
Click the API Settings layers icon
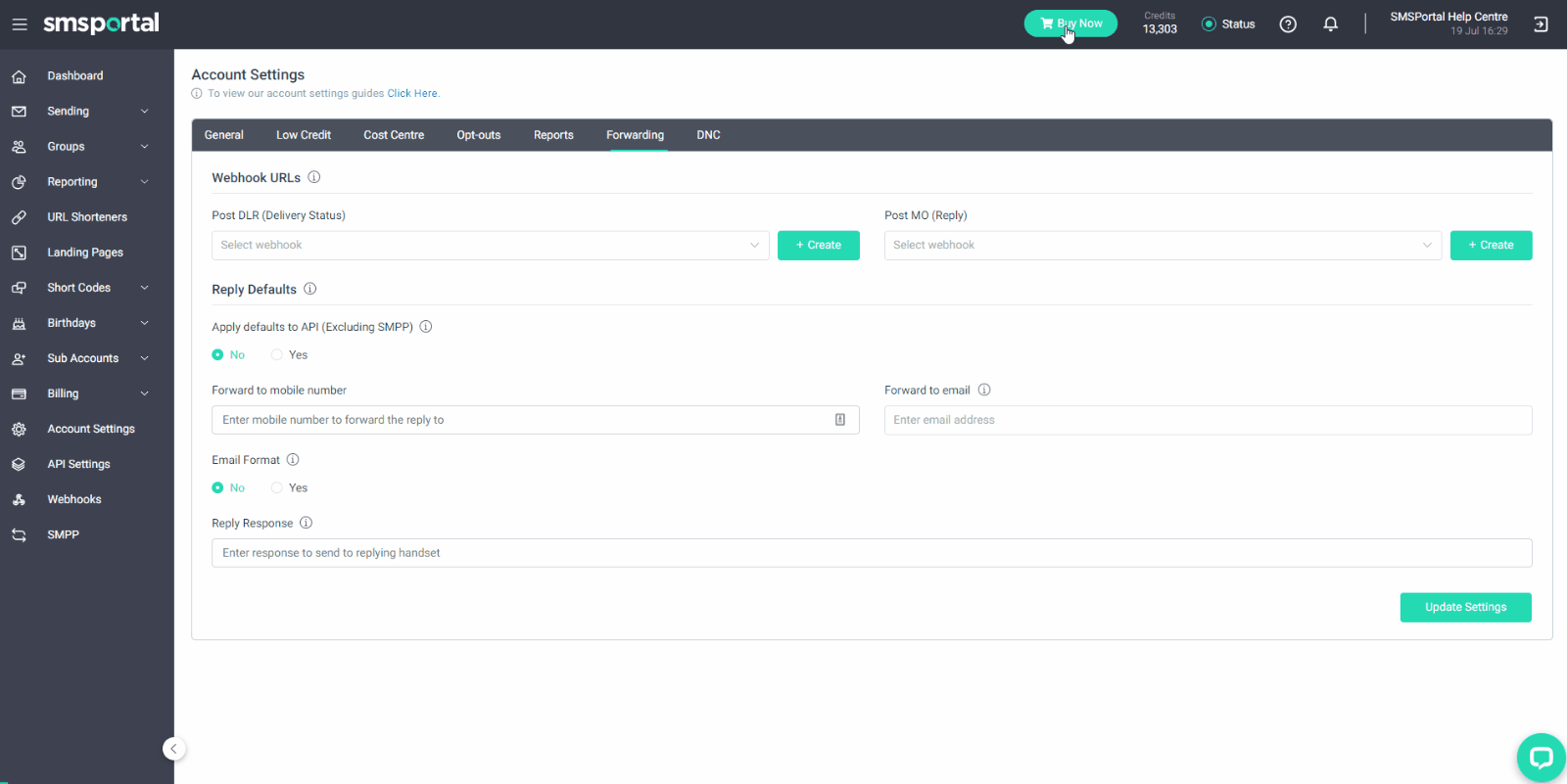click(x=19, y=464)
